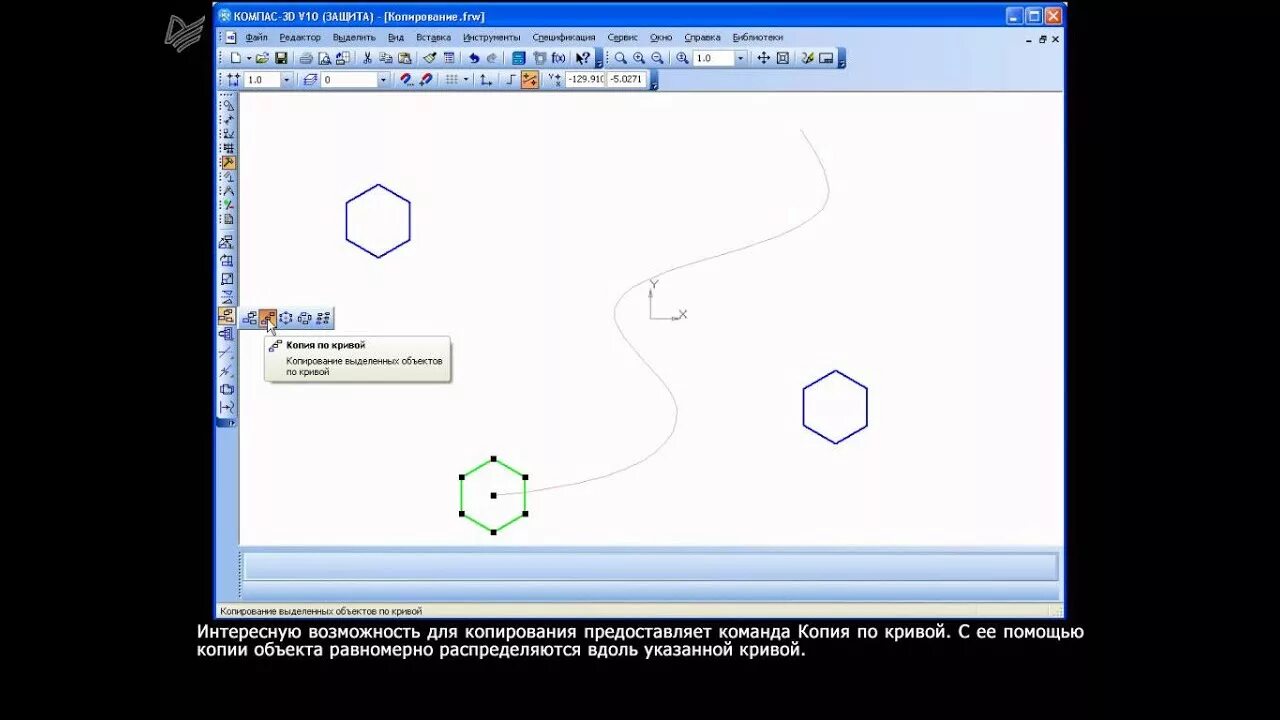The width and height of the screenshot is (1280, 720).
Task: Click the highlighted Copy tool in left panel
Action: [x=227, y=316]
